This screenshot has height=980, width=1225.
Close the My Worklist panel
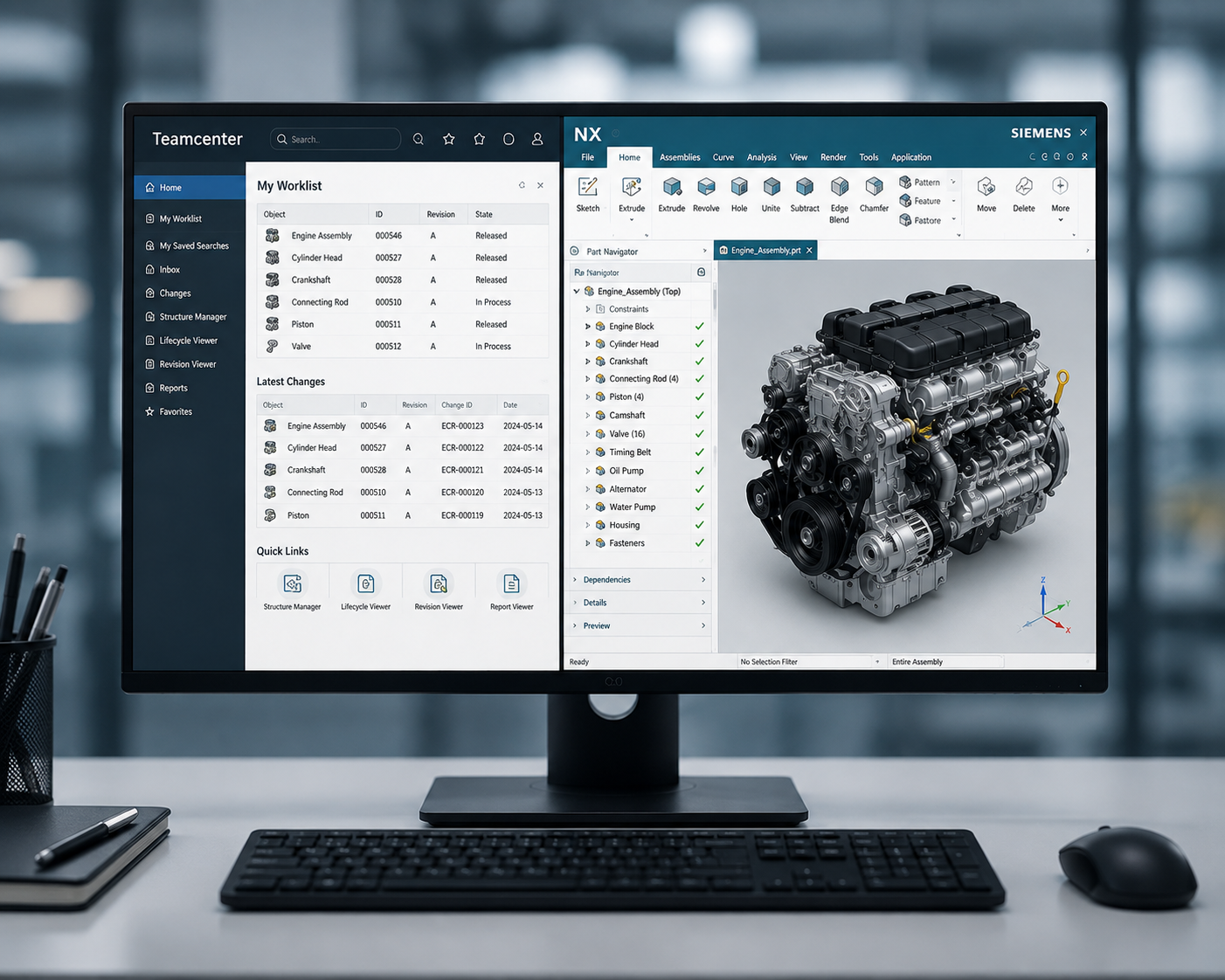[540, 185]
